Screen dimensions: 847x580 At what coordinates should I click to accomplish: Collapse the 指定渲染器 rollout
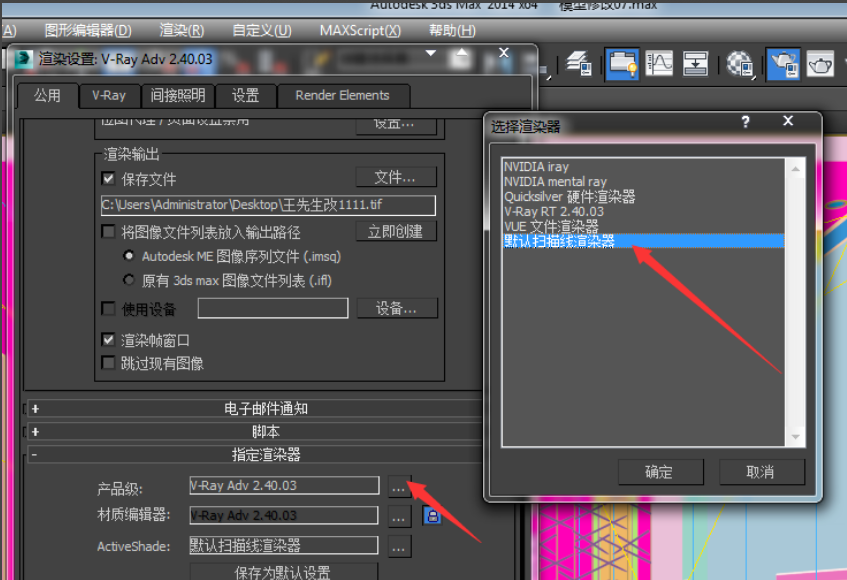click(254, 454)
